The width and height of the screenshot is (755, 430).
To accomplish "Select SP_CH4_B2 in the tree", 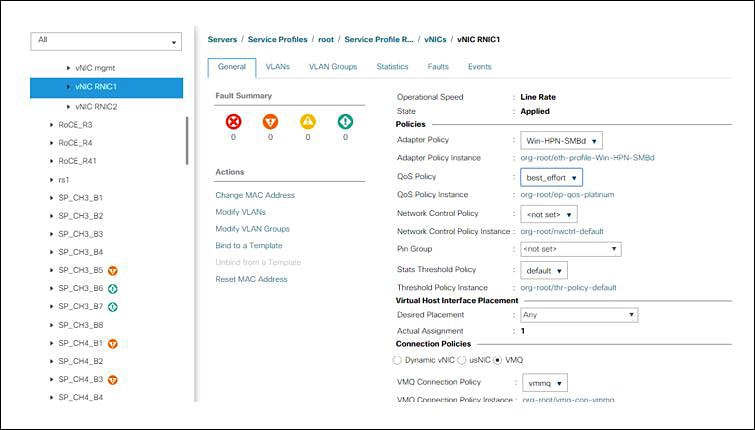I will (80, 361).
